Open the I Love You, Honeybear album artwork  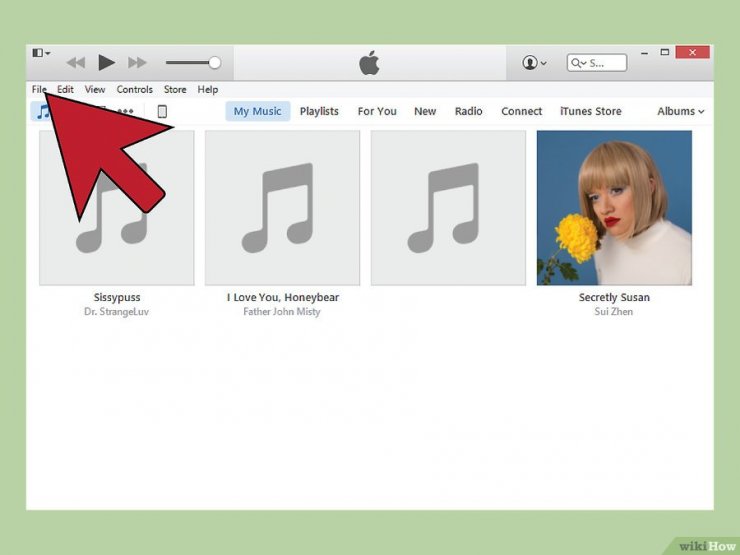tap(282, 208)
